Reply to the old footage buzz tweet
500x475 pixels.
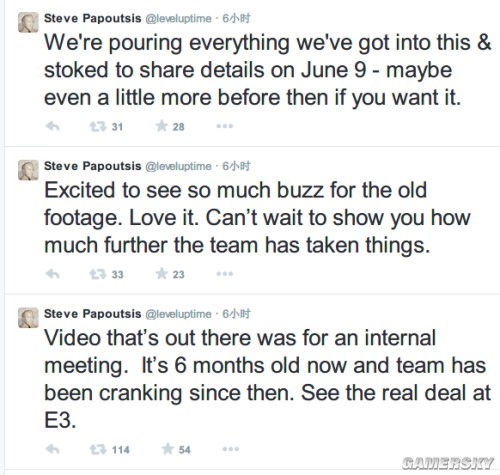coord(53,274)
